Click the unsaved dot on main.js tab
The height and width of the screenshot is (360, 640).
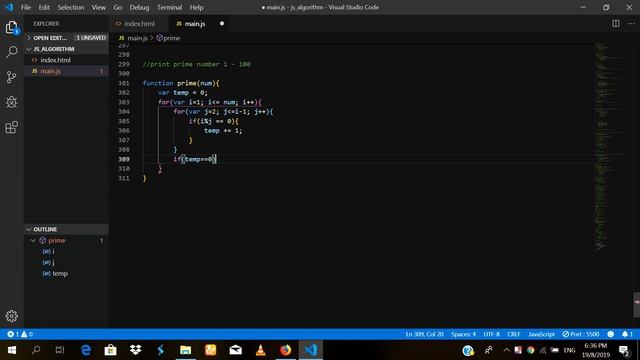coord(222,24)
